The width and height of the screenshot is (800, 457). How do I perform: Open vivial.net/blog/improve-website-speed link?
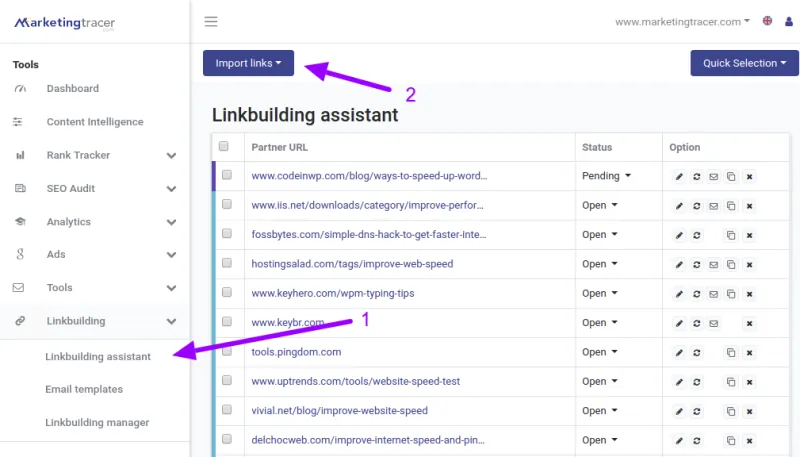point(339,411)
